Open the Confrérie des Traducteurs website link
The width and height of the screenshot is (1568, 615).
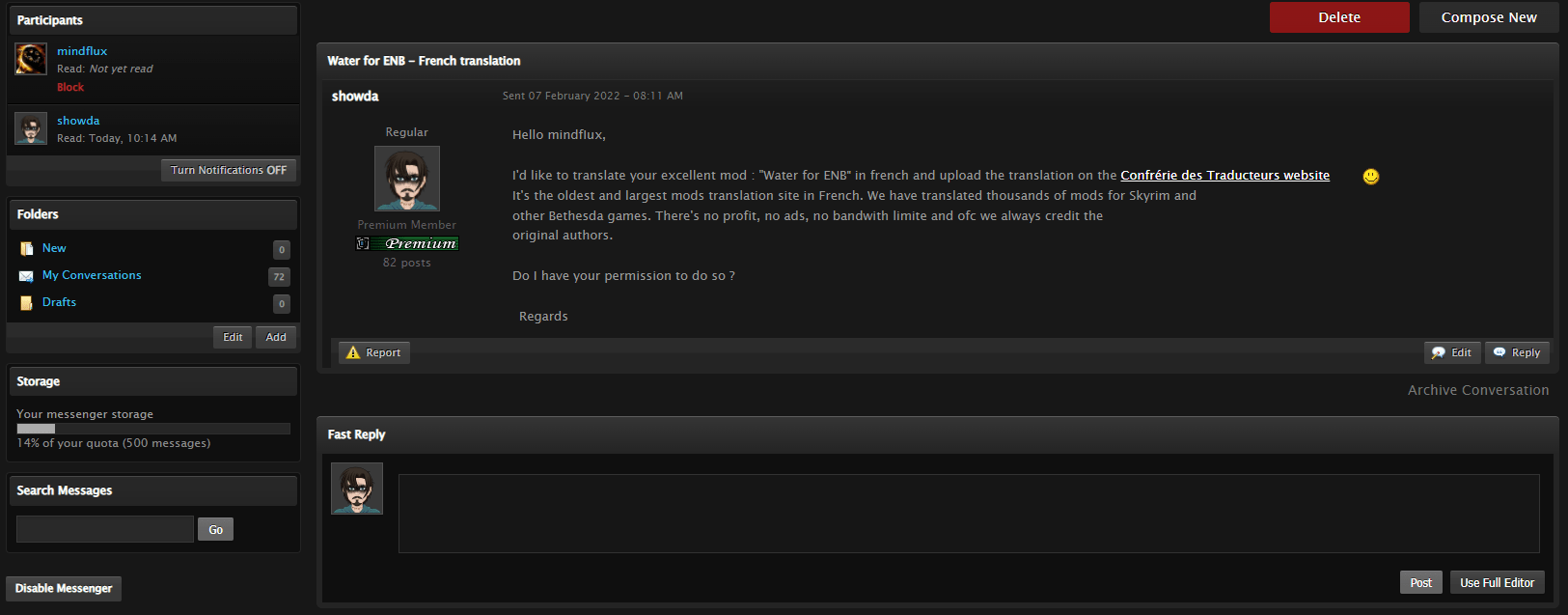tap(1224, 175)
